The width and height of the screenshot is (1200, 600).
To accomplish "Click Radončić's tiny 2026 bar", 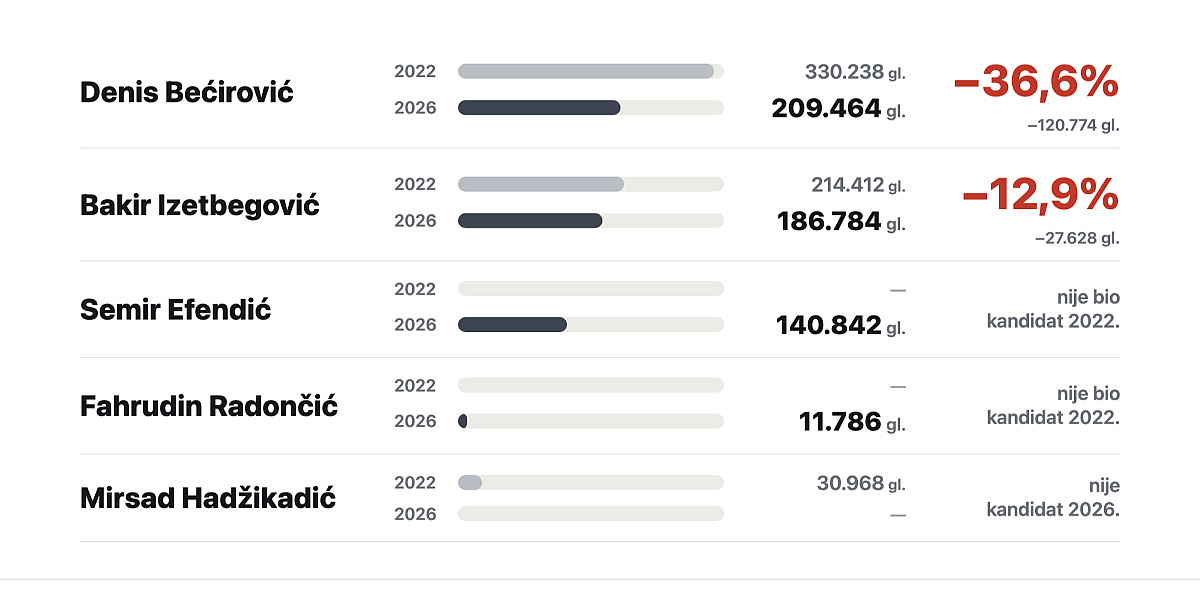I will 463,421.
